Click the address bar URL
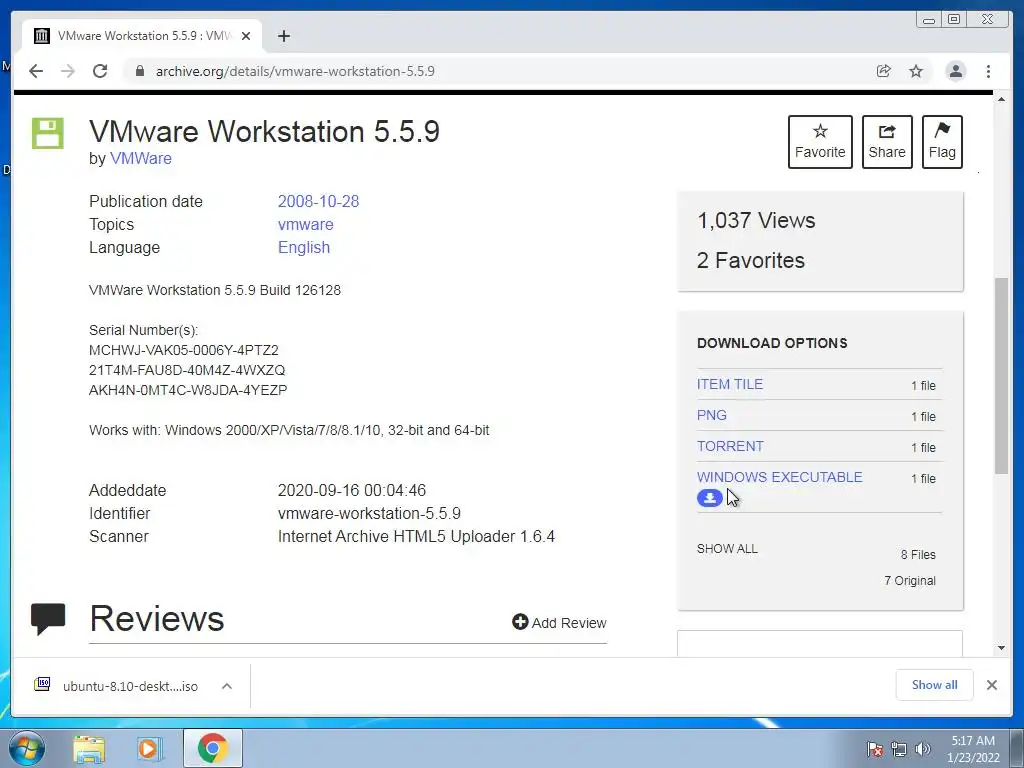The image size is (1024, 768). tap(295, 71)
